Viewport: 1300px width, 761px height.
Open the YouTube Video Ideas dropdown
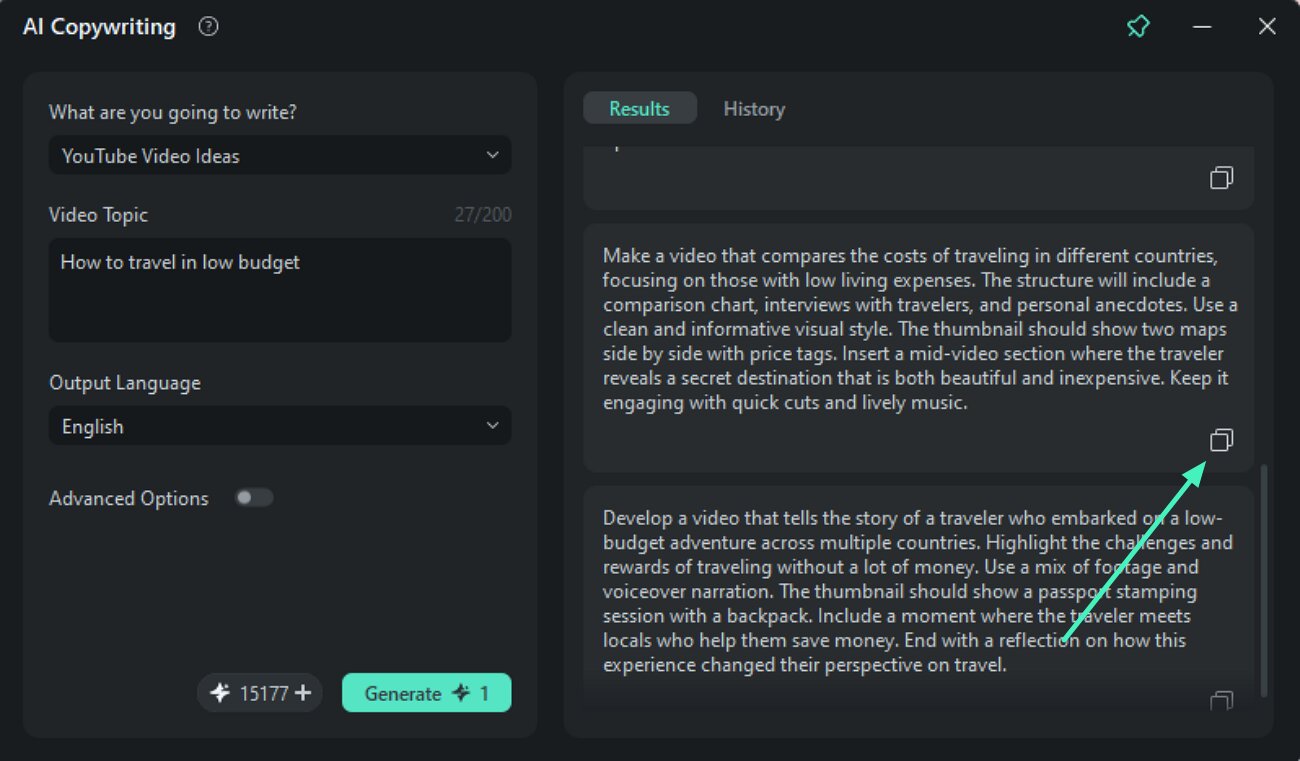[x=280, y=155]
